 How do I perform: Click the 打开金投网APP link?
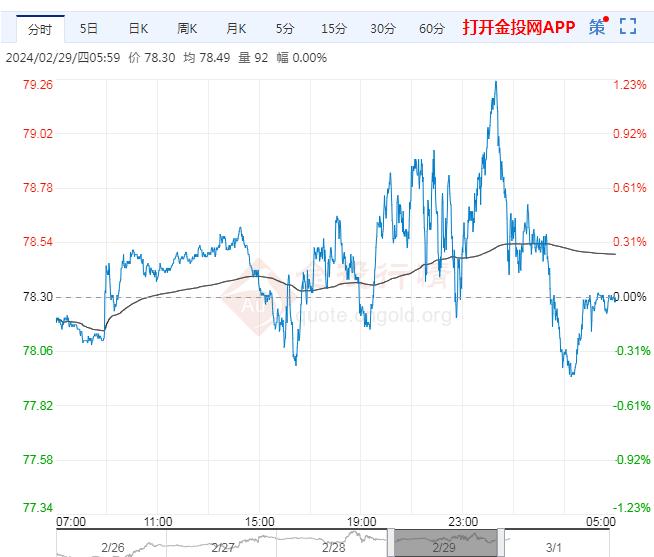(519, 28)
